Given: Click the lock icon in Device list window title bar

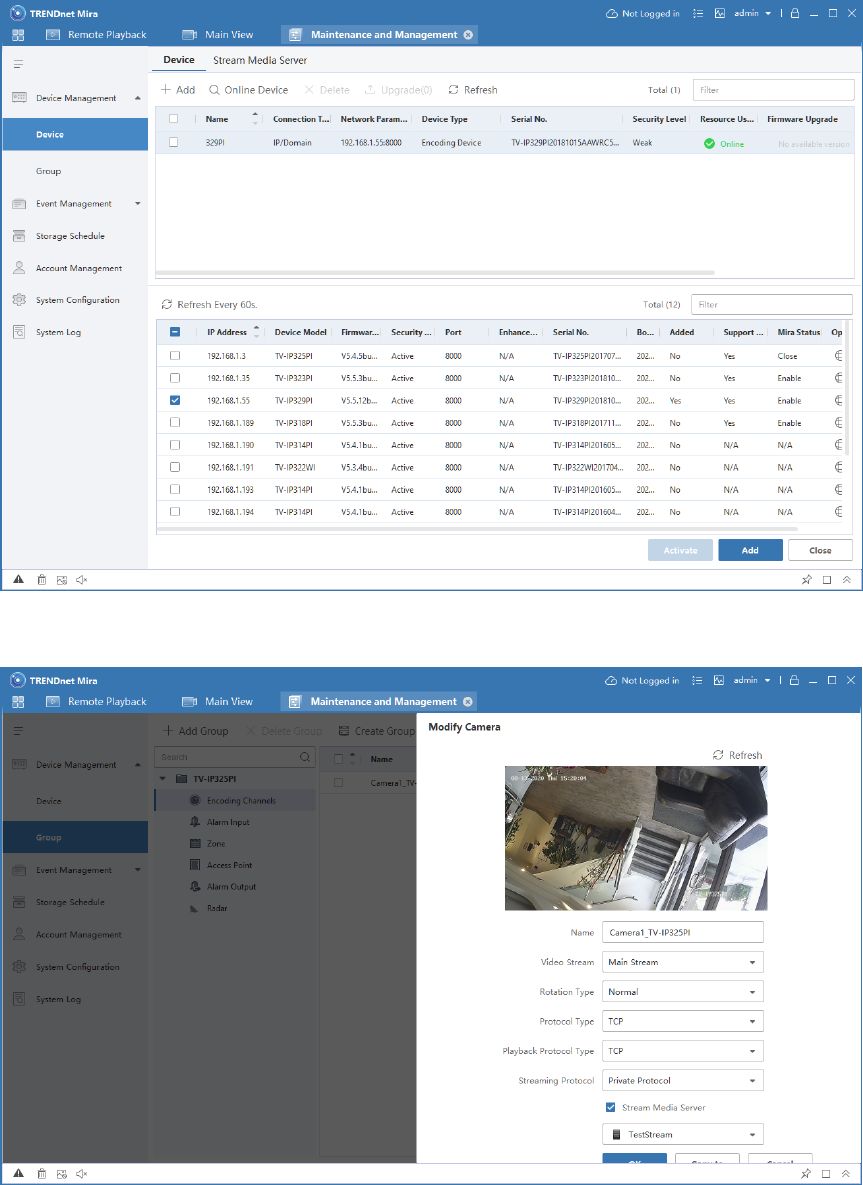Looking at the screenshot, I should [794, 14].
